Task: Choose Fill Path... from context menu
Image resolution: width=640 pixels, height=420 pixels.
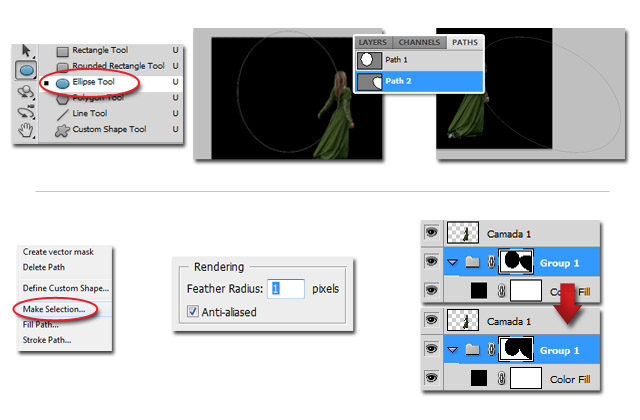Action: [40, 325]
